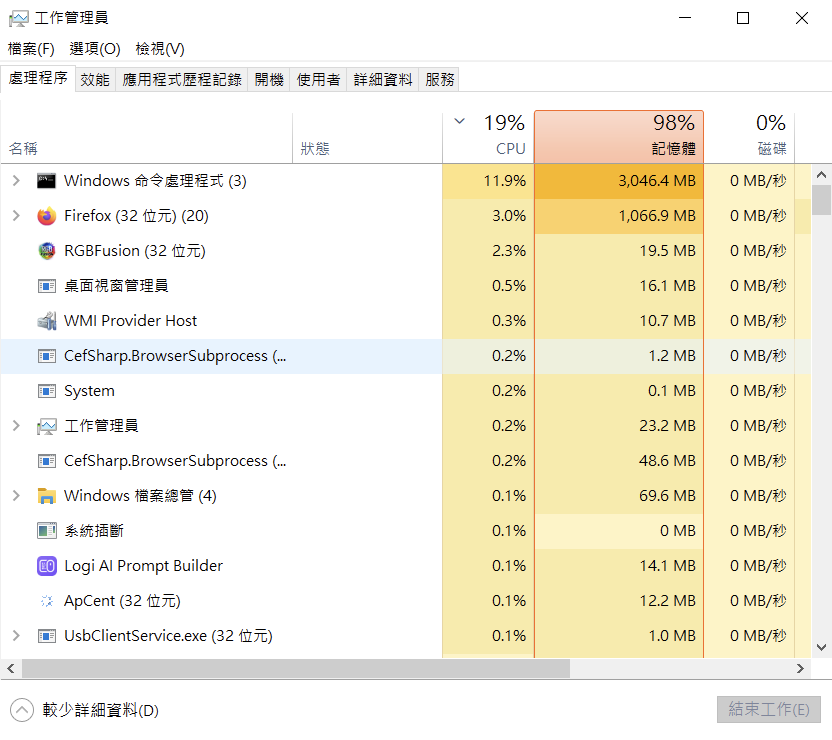The height and width of the screenshot is (740, 832).
Task: Select the ApCent (32 位元) row name
Action: 123,601
